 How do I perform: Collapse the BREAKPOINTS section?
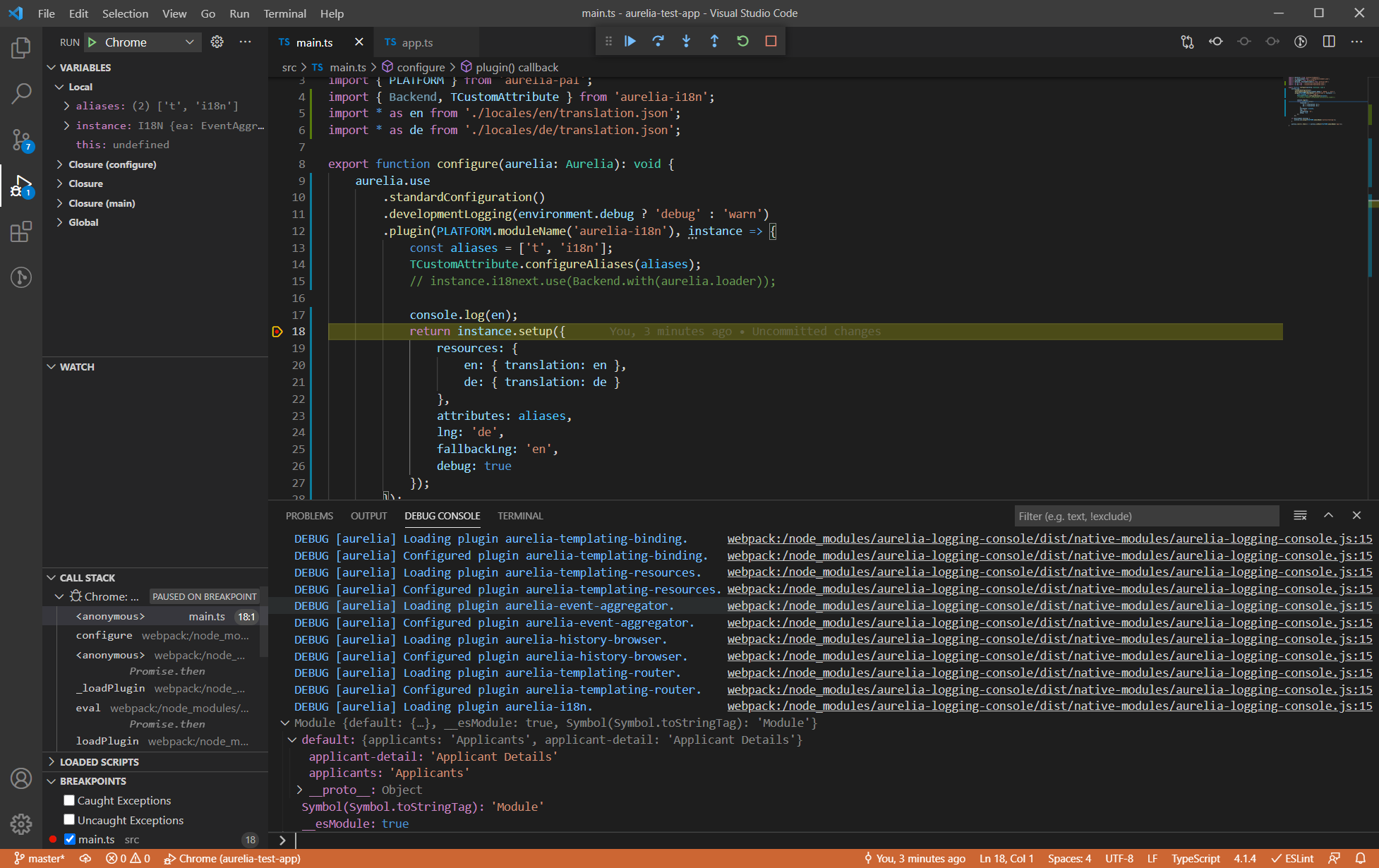point(52,781)
